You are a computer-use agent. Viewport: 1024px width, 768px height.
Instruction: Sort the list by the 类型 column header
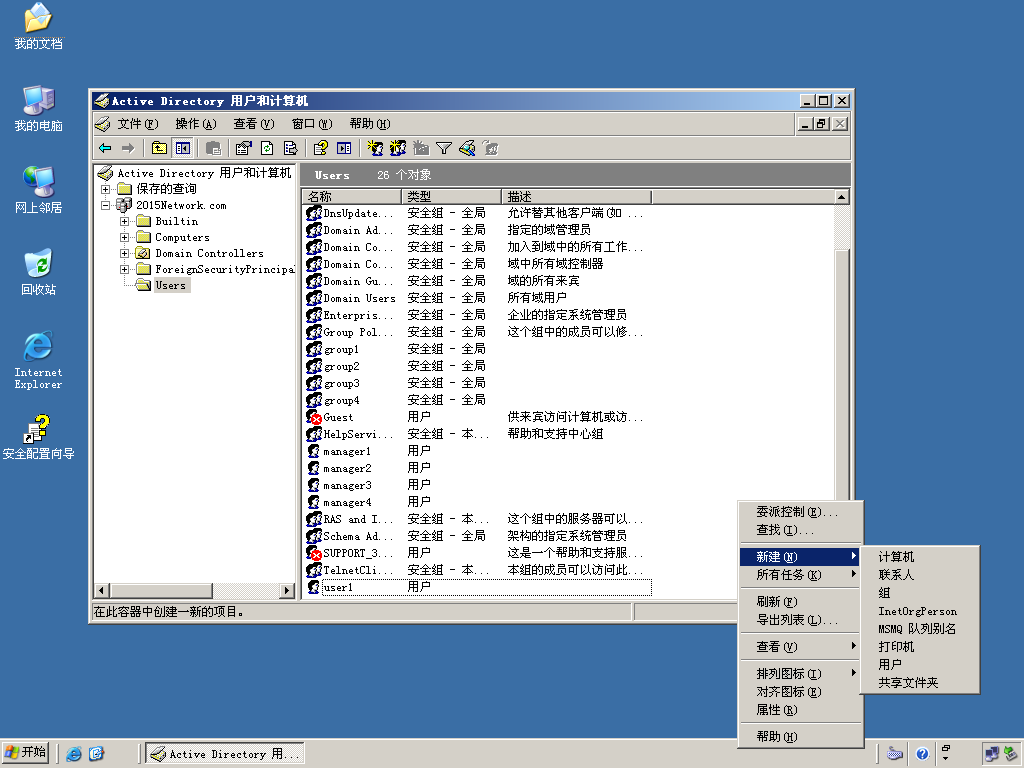pyautogui.click(x=452, y=197)
